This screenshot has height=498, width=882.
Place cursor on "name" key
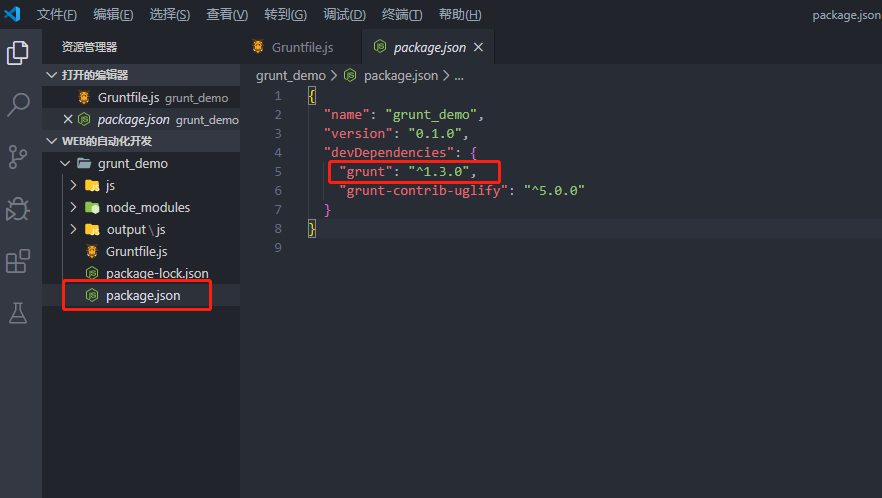click(346, 114)
